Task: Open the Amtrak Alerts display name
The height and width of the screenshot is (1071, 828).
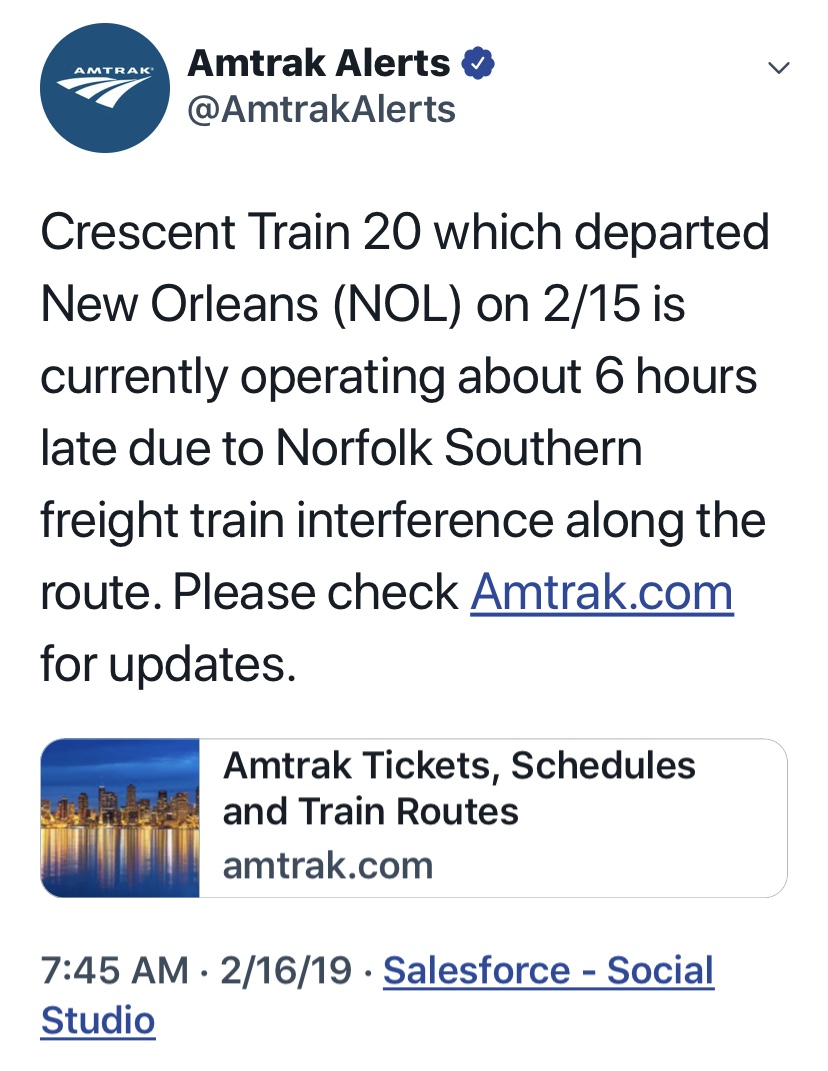Action: tap(319, 64)
